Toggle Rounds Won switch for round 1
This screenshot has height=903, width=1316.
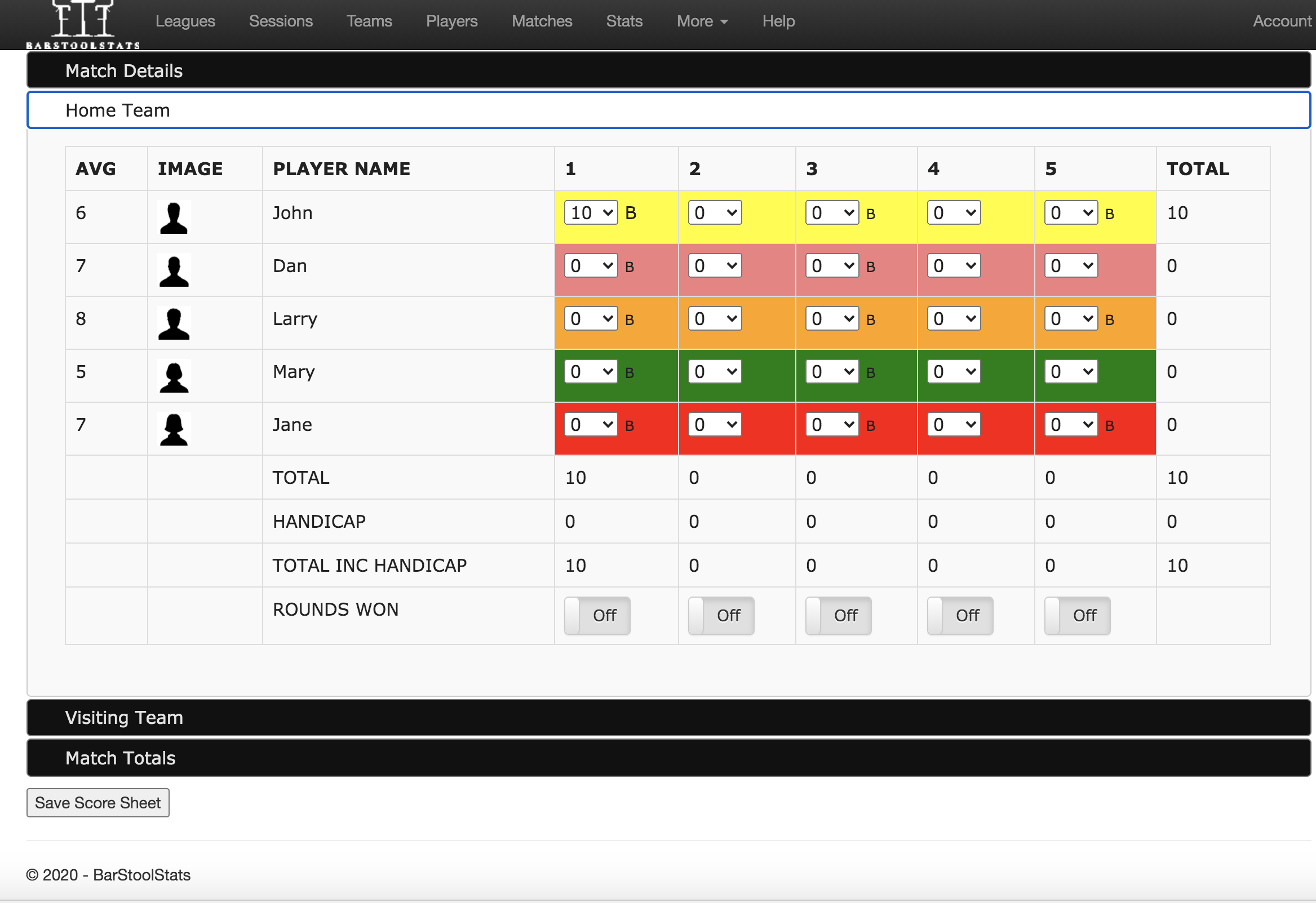[597, 615]
